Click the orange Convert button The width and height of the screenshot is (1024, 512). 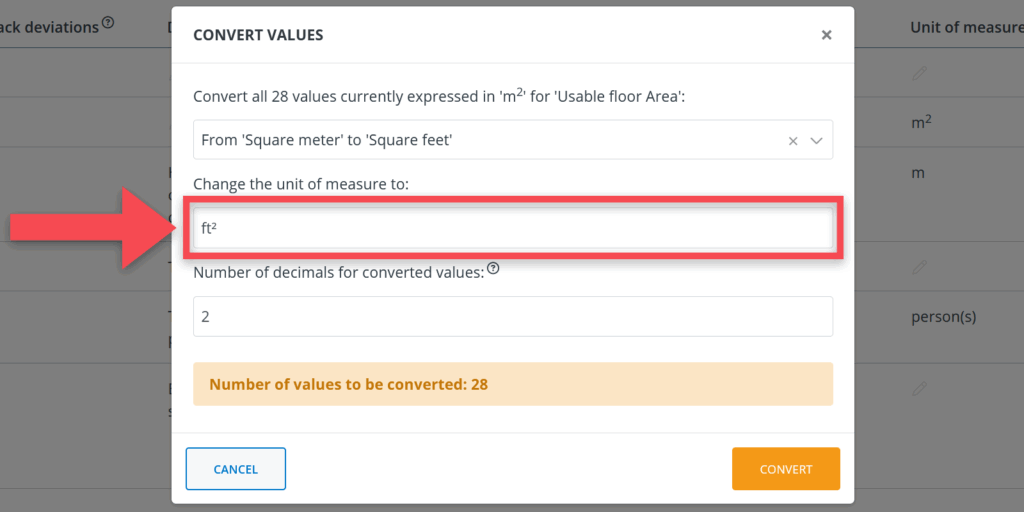click(x=785, y=469)
